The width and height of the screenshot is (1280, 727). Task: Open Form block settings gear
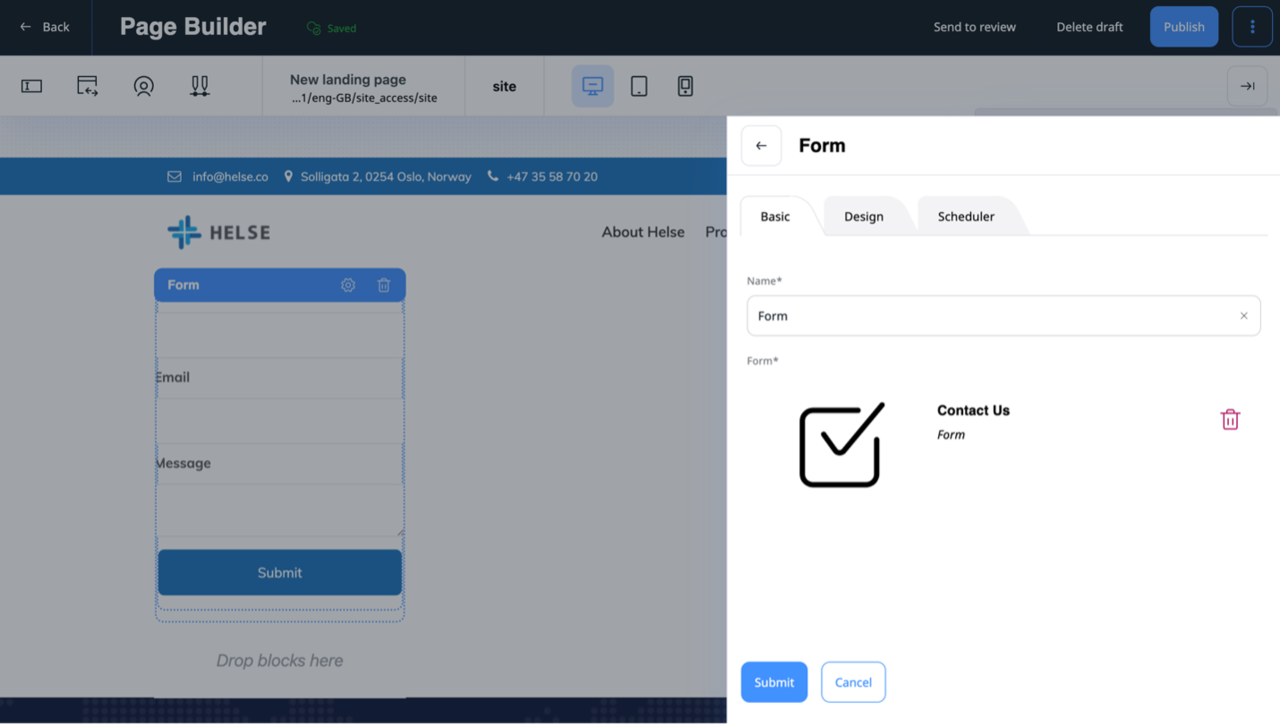tap(348, 285)
